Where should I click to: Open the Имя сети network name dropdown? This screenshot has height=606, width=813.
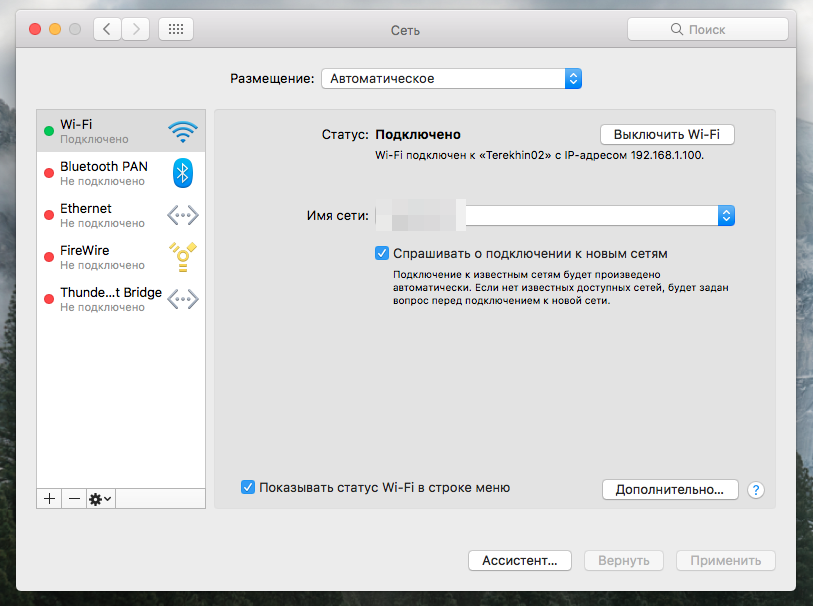click(x=555, y=215)
